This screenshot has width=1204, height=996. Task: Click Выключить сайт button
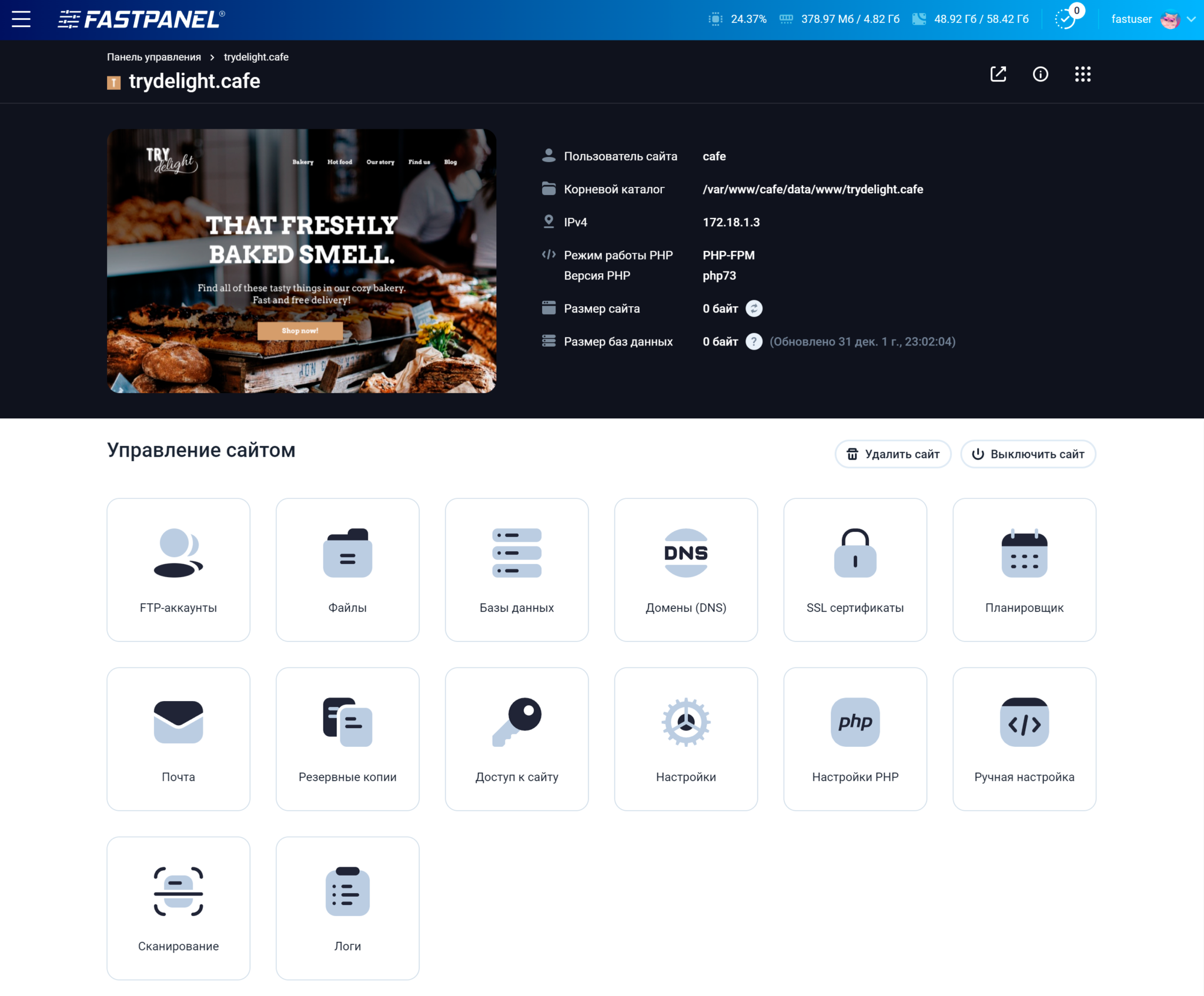(1028, 454)
